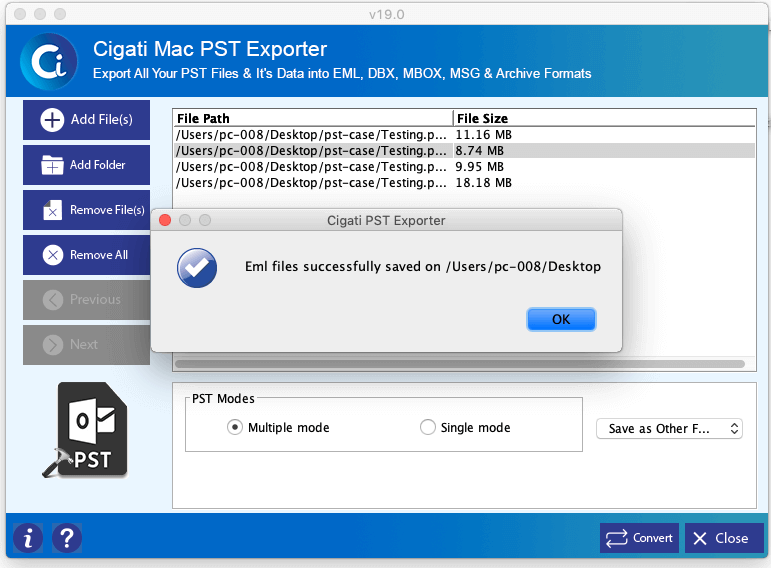Close the Cigati PST Exporter dialog with red button
This screenshot has width=771, height=568.
click(x=165, y=220)
